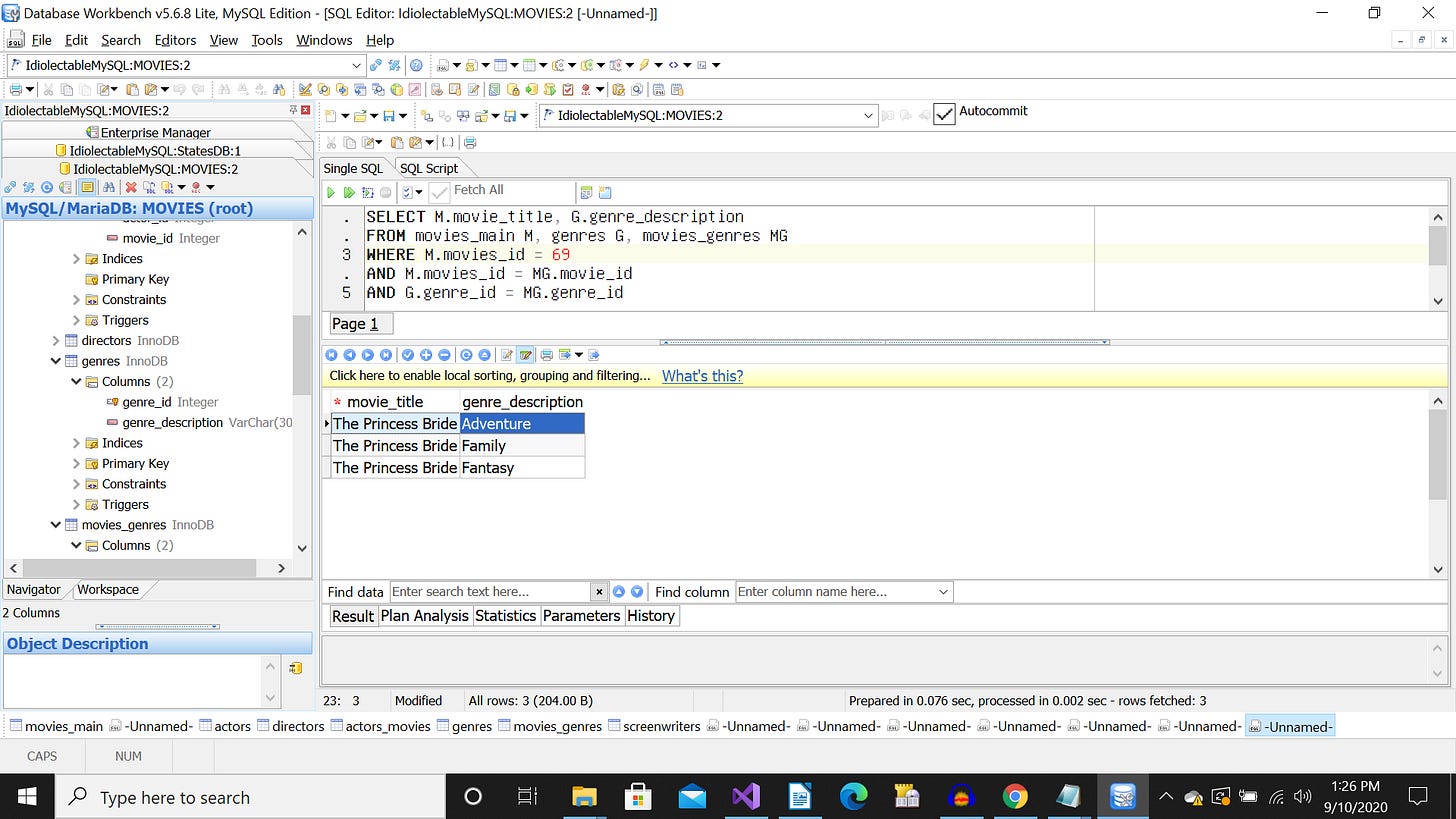1456x819 pixels.
Task: Post edit with the blue checkmark icon
Action: (x=407, y=355)
